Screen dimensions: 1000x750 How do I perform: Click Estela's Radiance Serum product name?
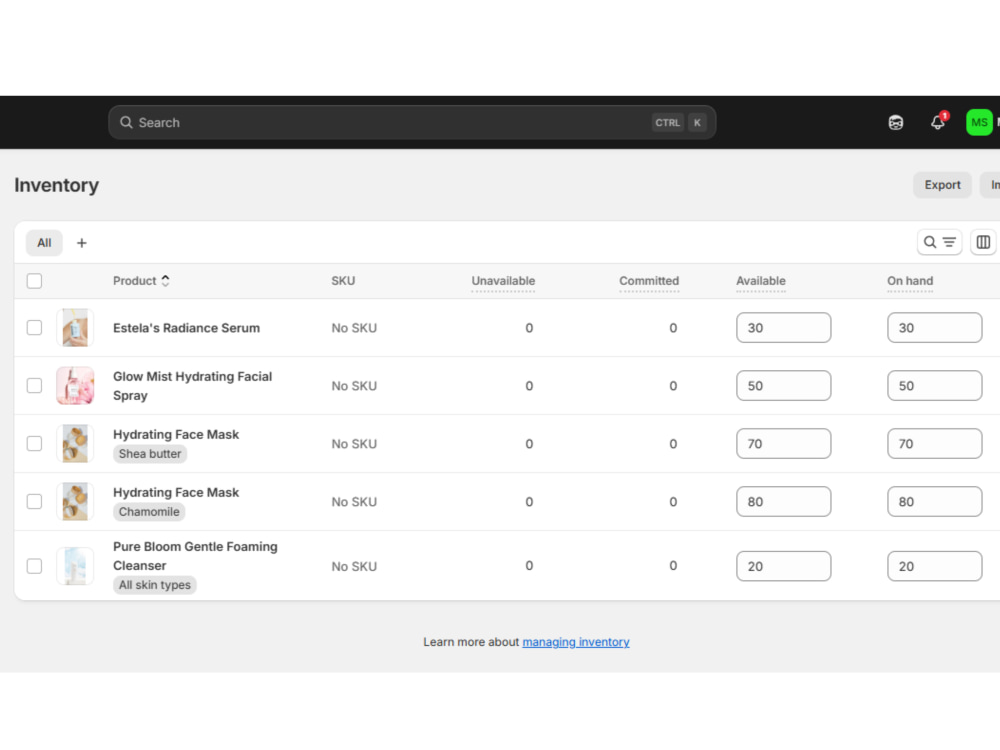(186, 328)
